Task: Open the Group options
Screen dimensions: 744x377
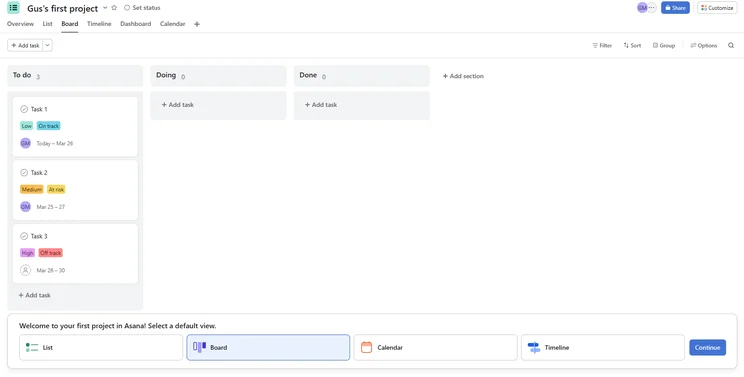Action: (x=663, y=46)
